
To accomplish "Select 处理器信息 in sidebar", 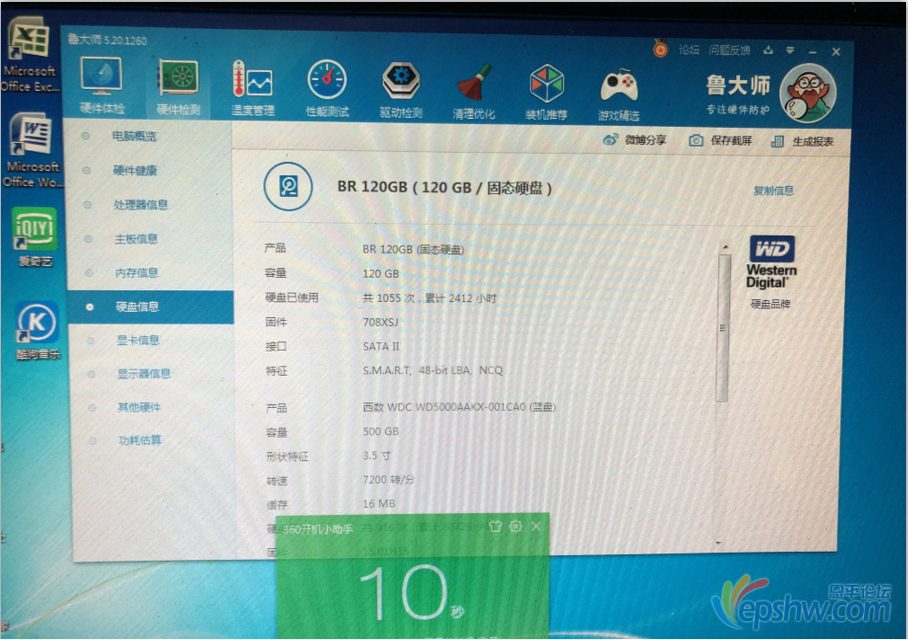I will 141,204.
